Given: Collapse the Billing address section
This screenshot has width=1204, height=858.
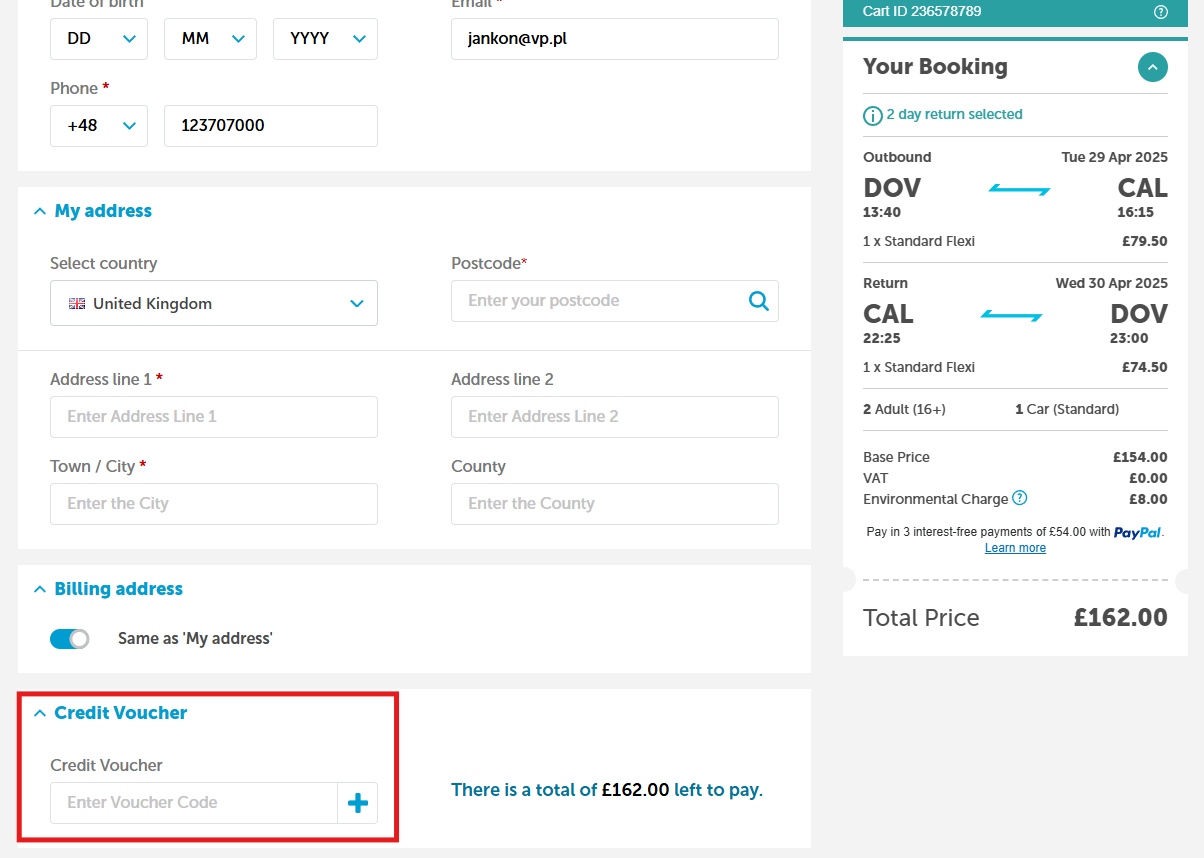Looking at the screenshot, I should 108,589.
